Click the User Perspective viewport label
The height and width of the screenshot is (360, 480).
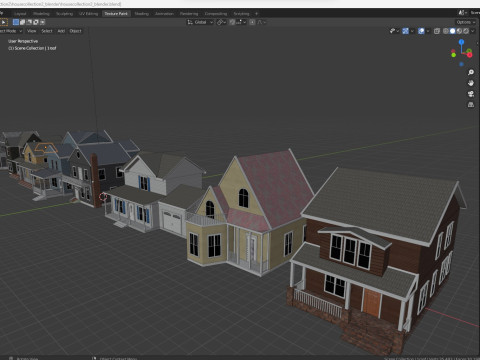tap(23, 41)
